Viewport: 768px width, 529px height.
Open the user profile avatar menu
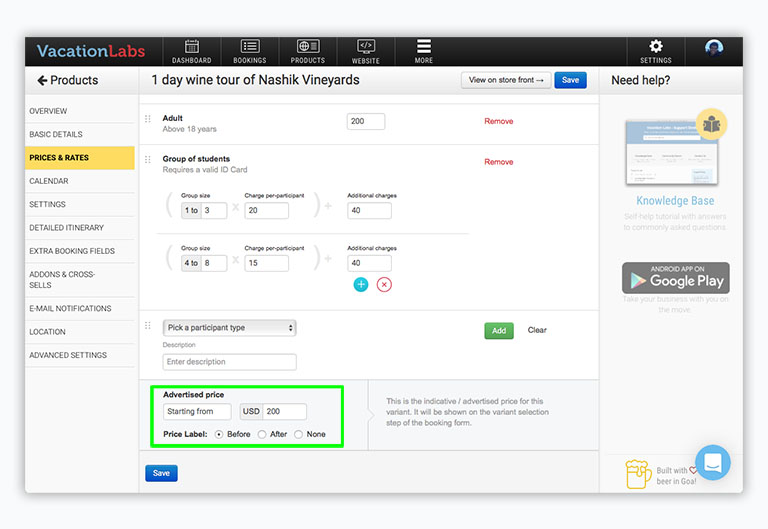(714, 48)
